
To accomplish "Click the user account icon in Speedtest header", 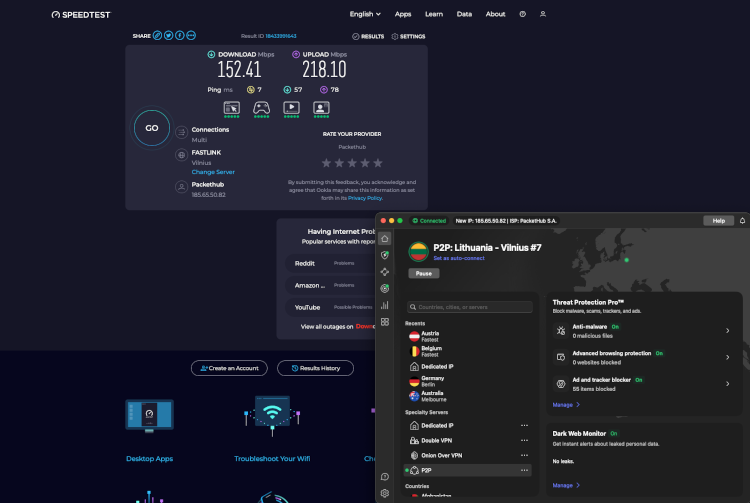I will coord(543,14).
